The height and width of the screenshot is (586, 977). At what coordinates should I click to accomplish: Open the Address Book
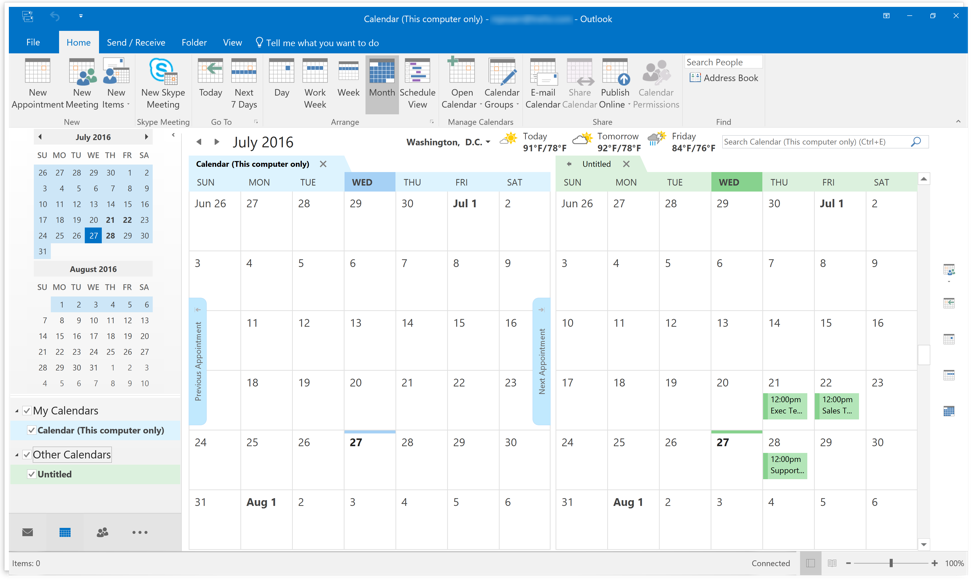pos(724,78)
